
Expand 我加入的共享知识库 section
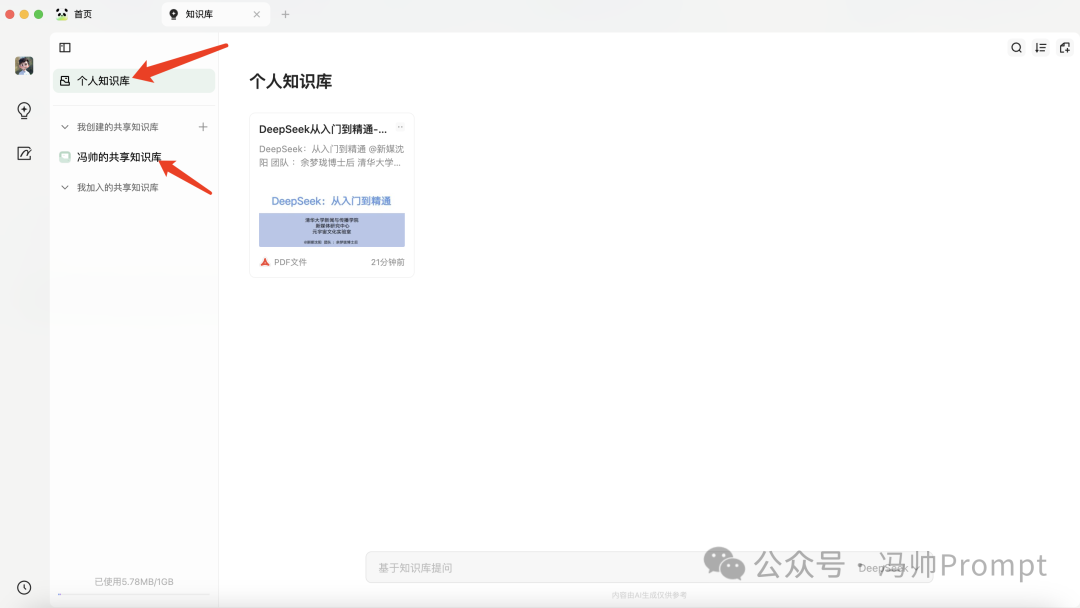point(65,187)
